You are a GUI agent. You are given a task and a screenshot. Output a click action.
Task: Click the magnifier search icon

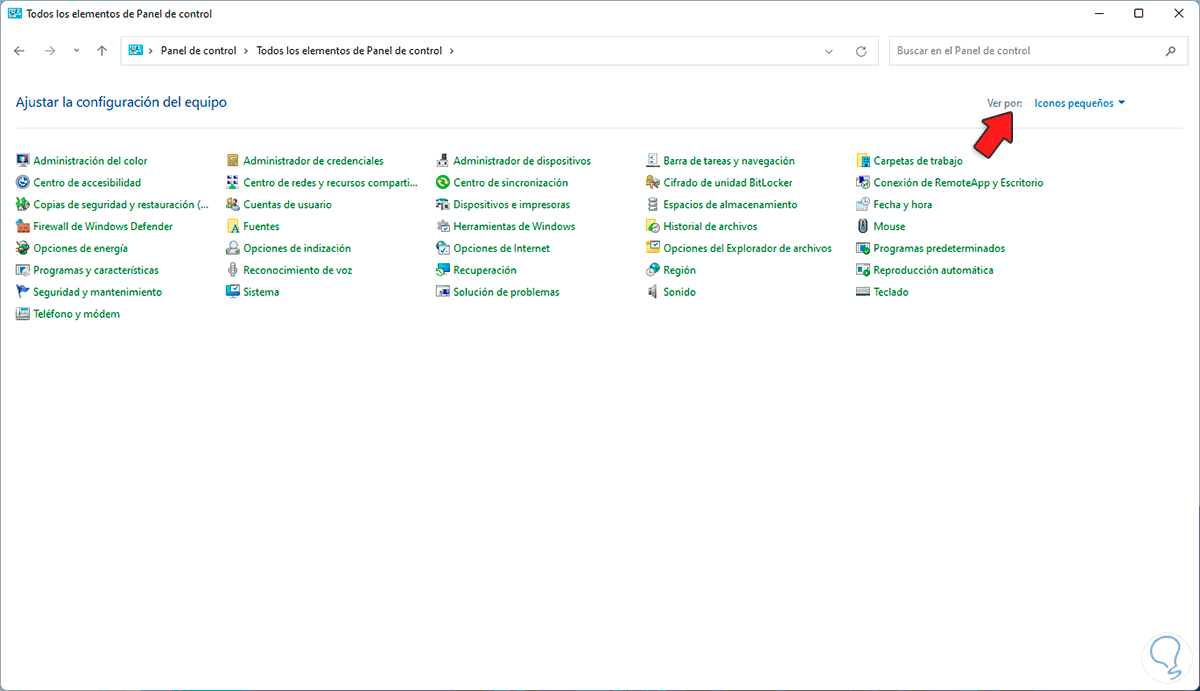[x=1171, y=51]
